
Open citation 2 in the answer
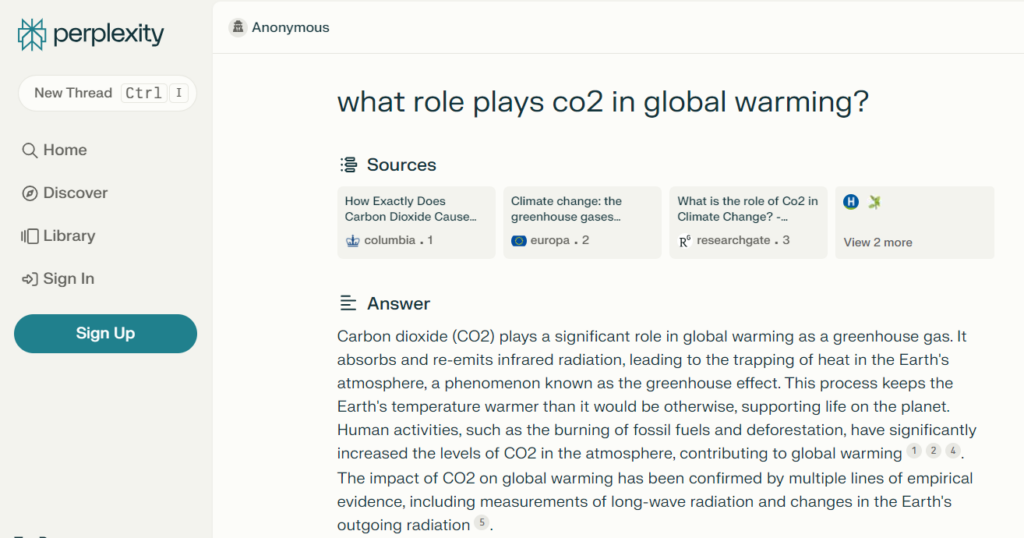tap(933, 451)
